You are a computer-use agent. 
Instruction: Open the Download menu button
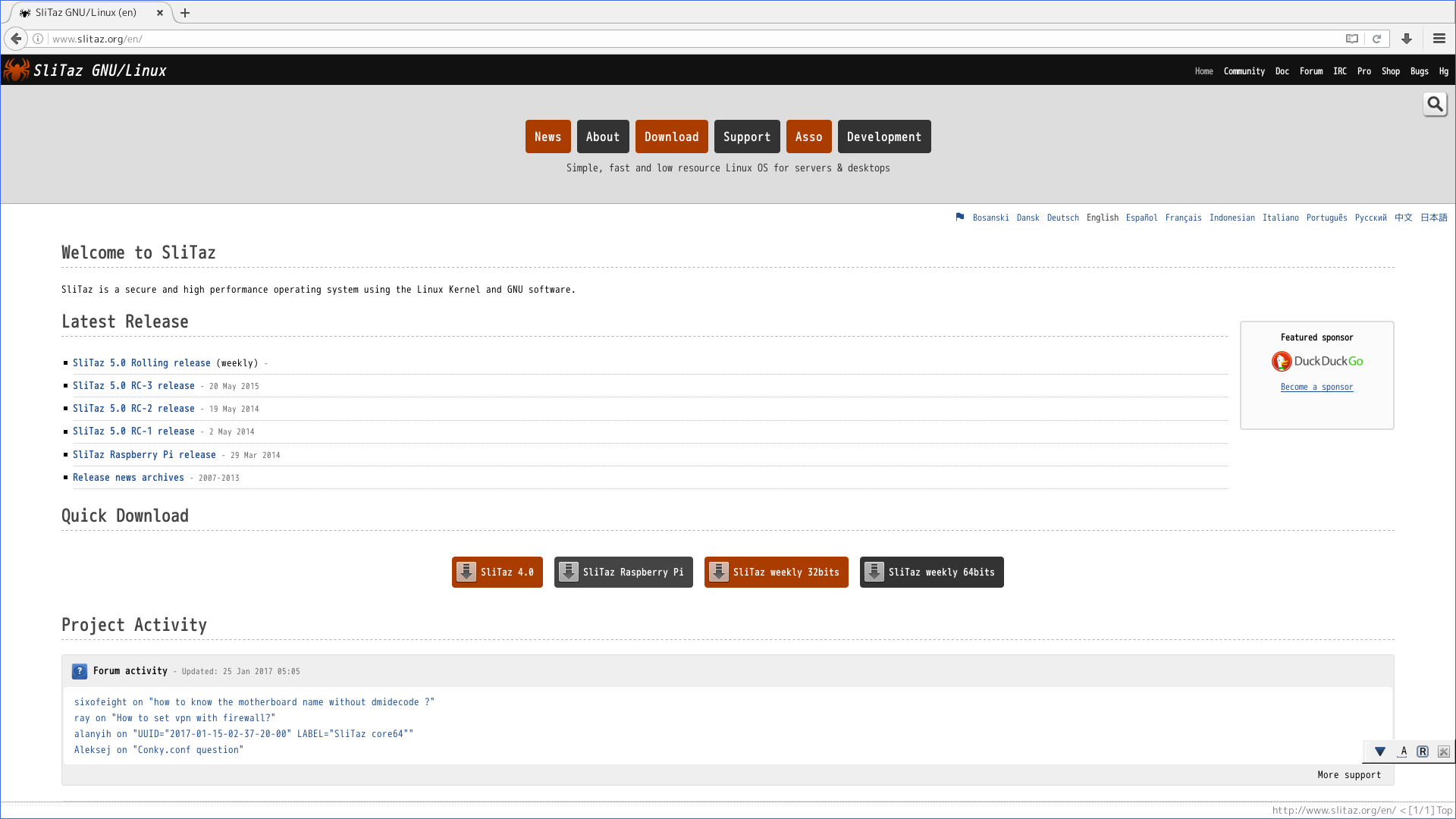[671, 136]
